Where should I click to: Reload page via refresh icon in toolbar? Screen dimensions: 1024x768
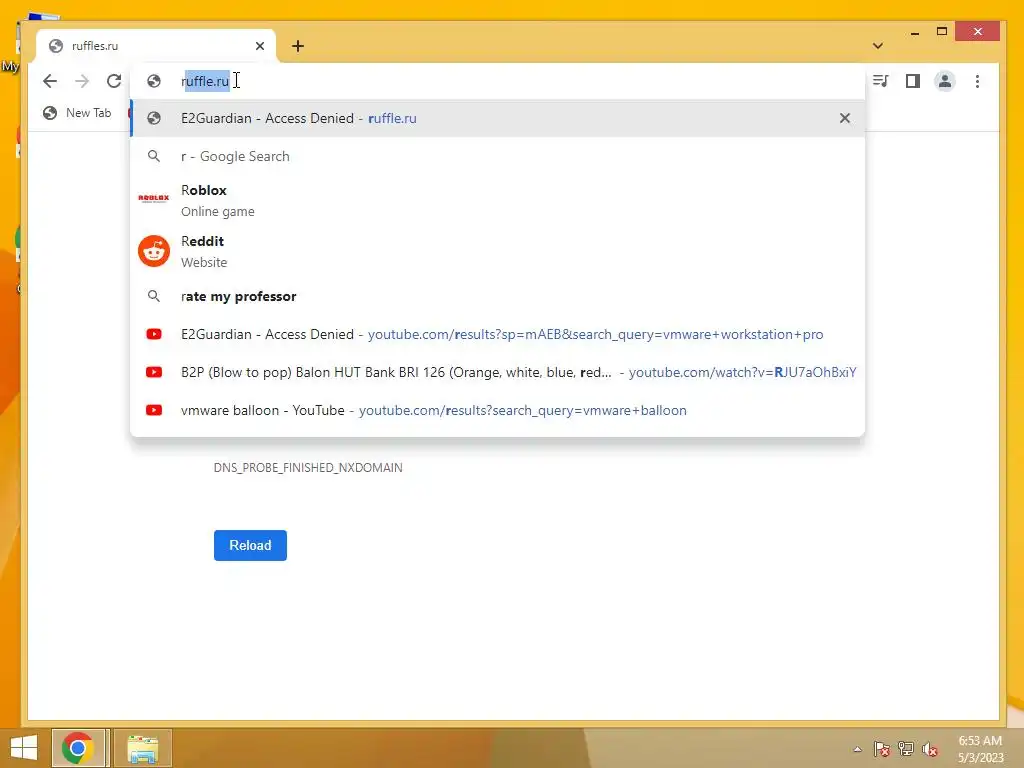click(114, 81)
